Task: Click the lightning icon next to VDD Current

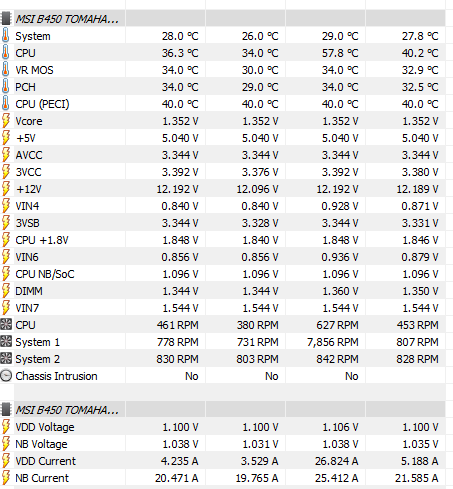Action: click(x=6, y=461)
